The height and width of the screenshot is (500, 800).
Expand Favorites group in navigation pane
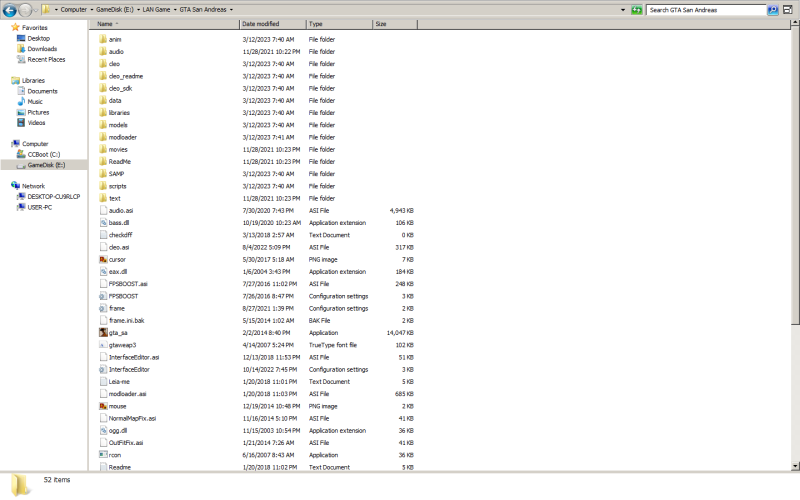click(x=35, y=28)
